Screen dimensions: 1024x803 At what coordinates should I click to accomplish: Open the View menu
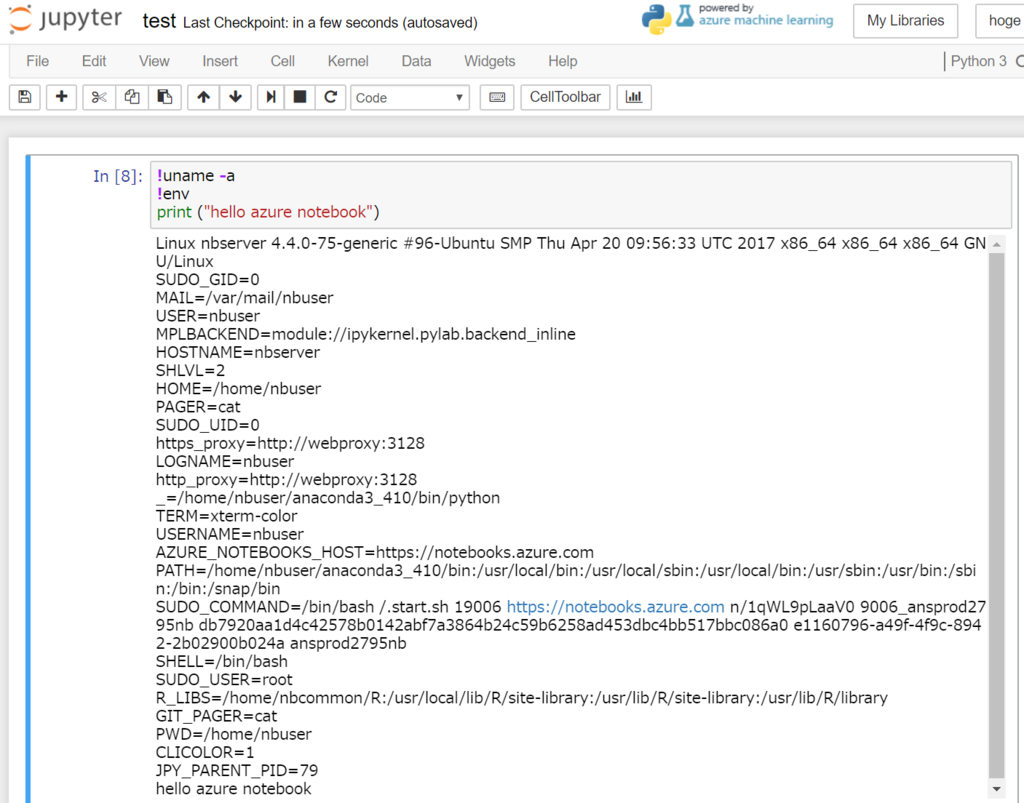(154, 61)
